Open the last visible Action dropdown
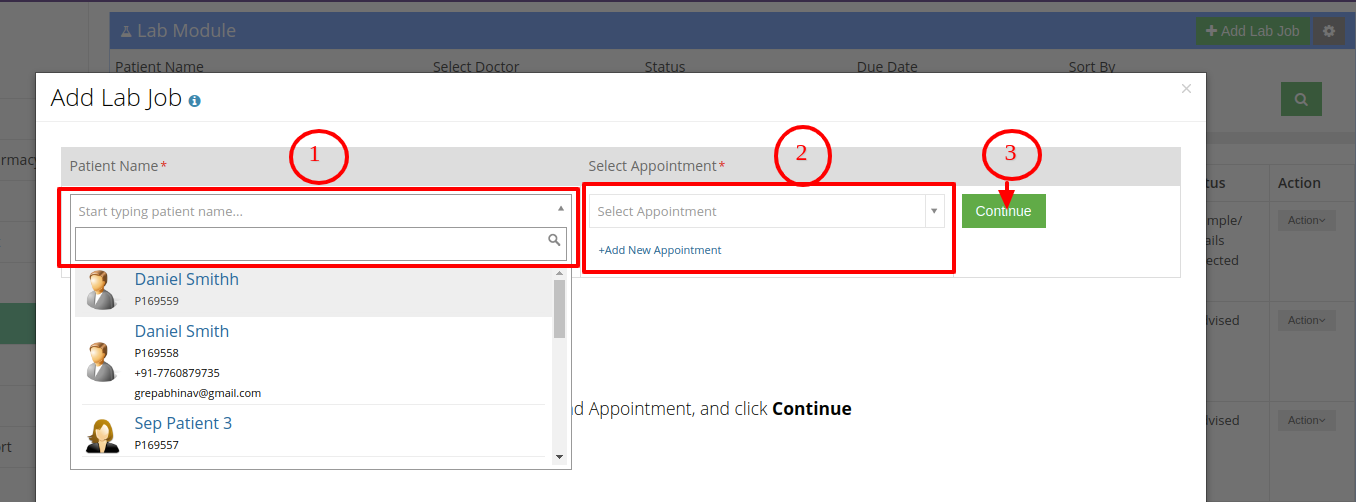Viewport: 1356px width, 502px height. [x=1307, y=420]
